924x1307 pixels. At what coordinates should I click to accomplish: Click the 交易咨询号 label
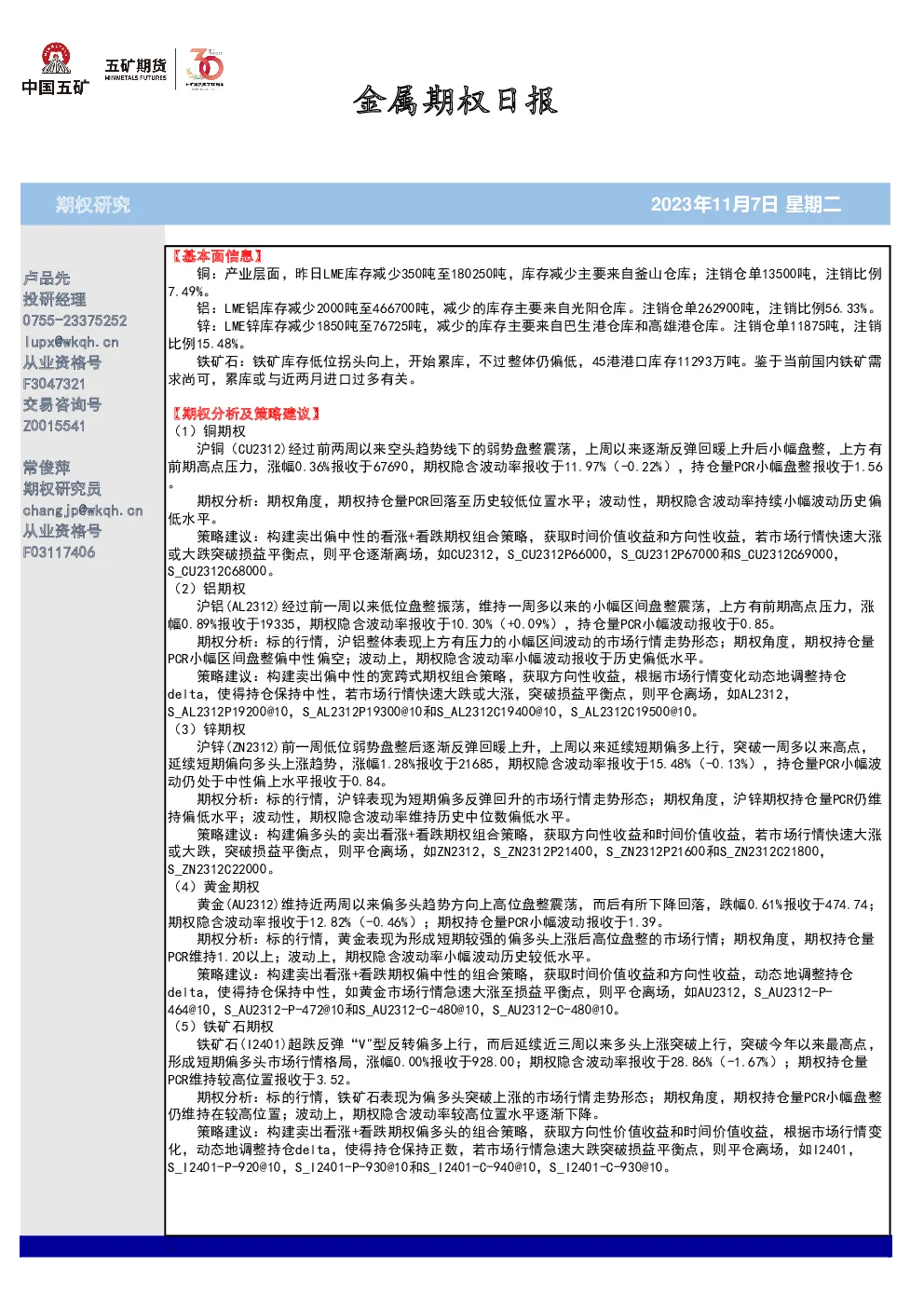[x=62, y=405]
